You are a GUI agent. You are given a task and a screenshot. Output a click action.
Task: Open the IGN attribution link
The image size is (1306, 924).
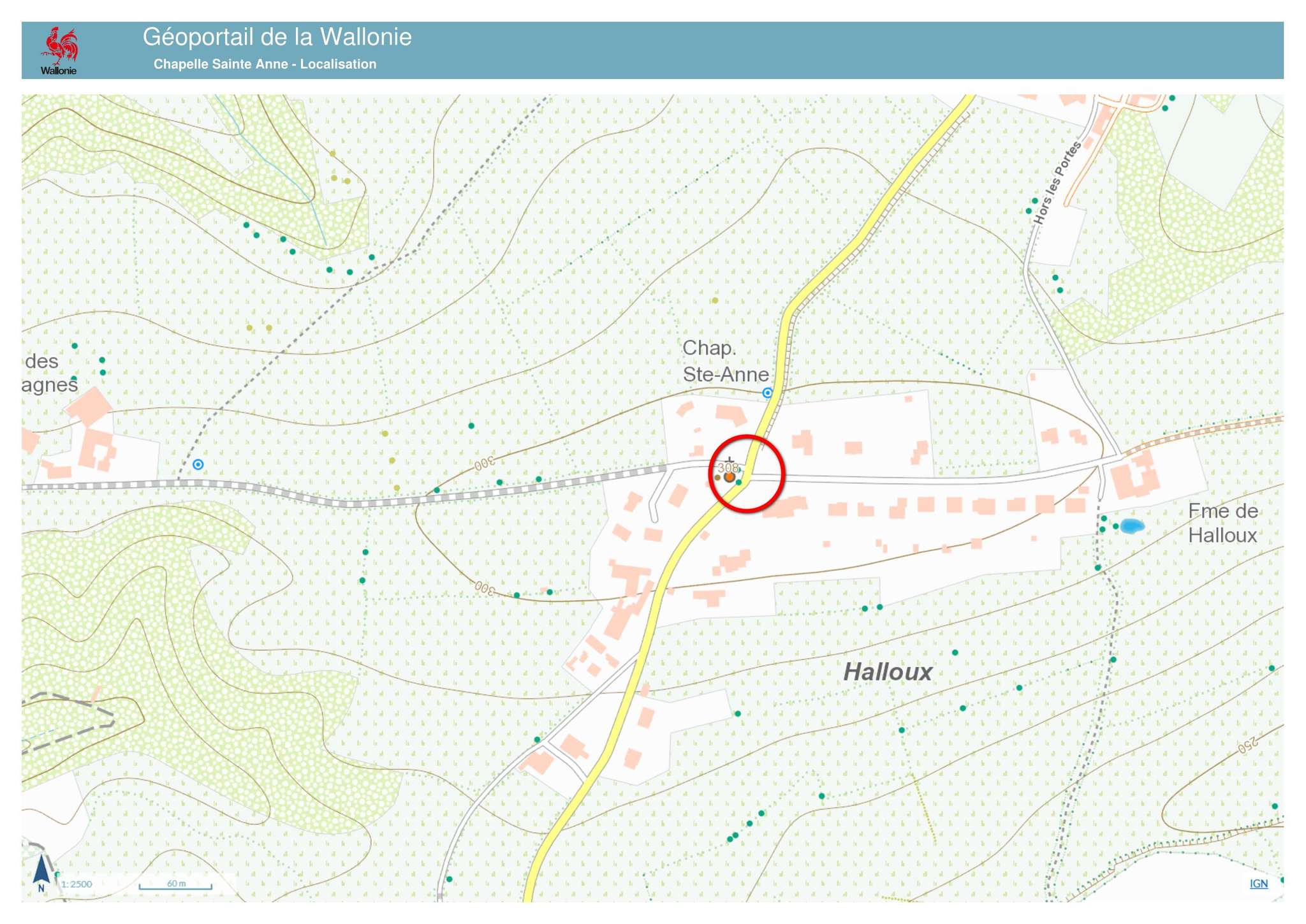(1258, 883)
